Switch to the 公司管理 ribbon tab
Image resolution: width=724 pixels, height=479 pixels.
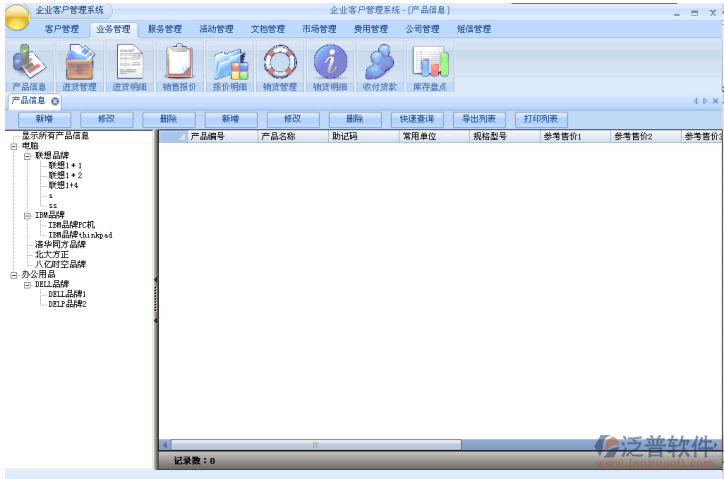coord(422,29)
